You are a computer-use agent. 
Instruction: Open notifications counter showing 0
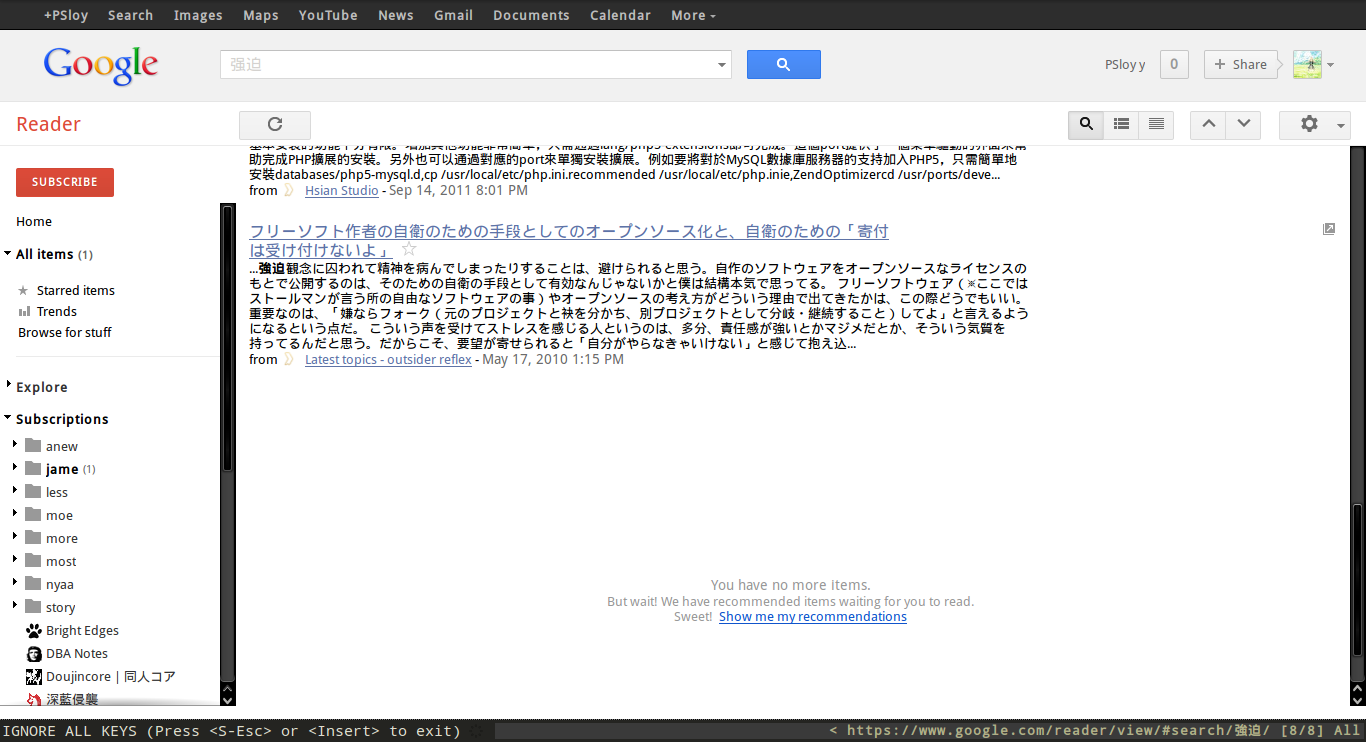[x=1174, y=64]
